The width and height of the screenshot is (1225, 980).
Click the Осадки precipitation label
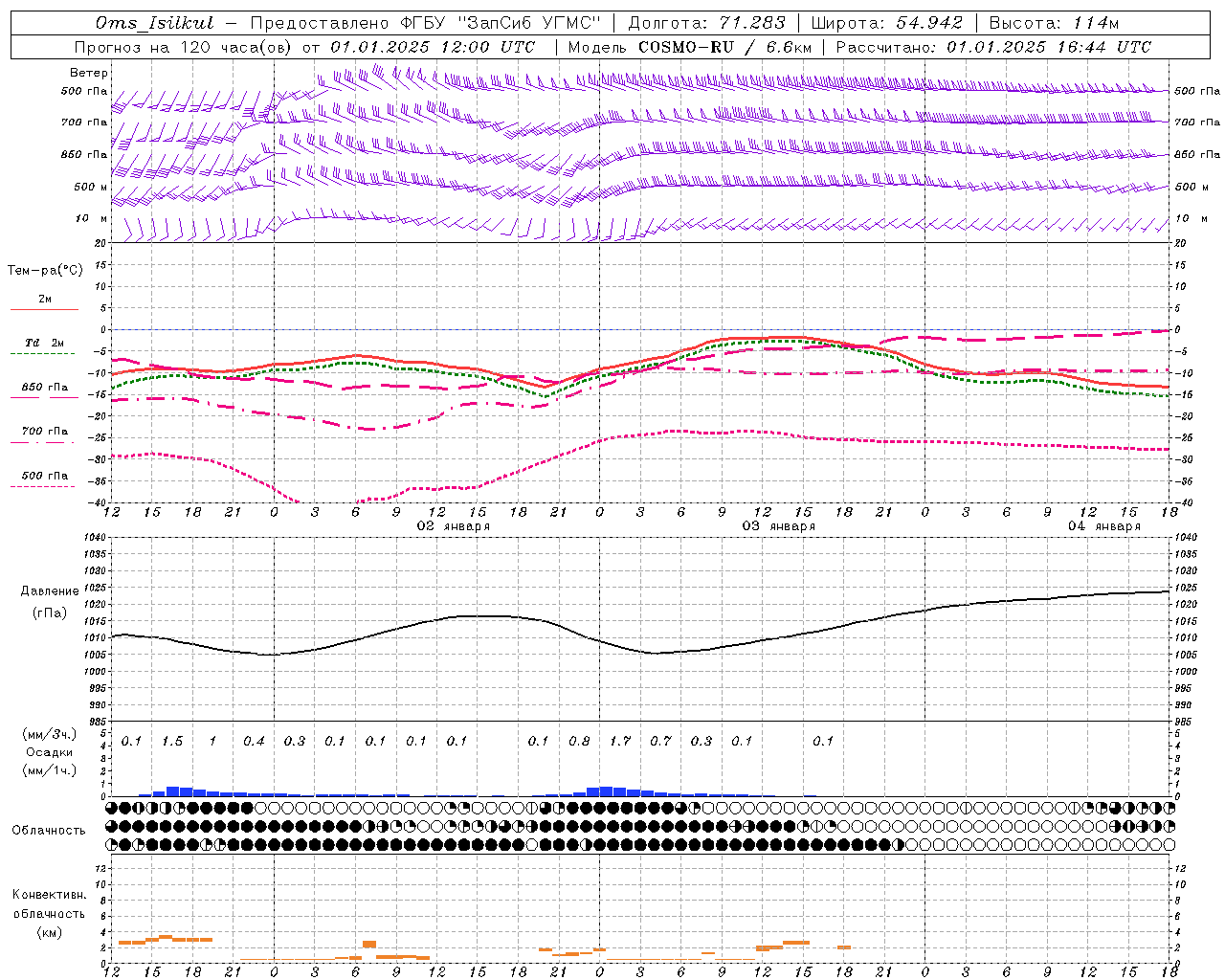point(49,752)
